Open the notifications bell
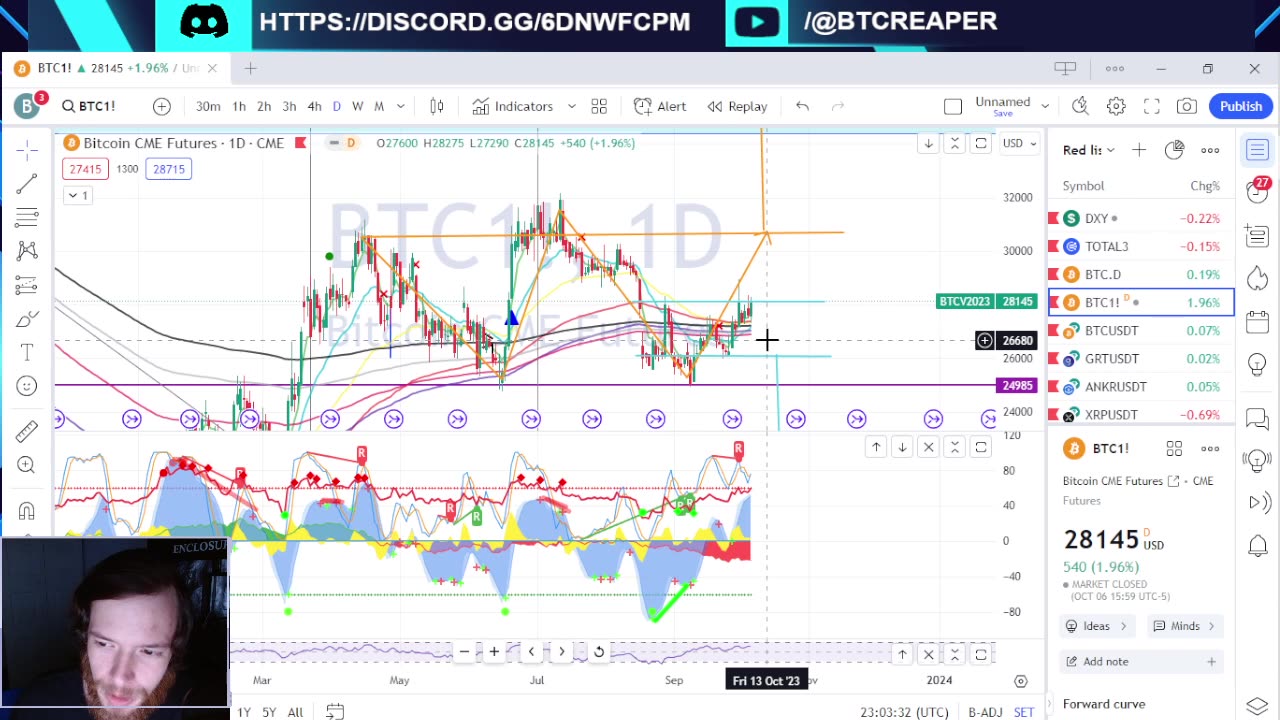 click(1258, 546)
